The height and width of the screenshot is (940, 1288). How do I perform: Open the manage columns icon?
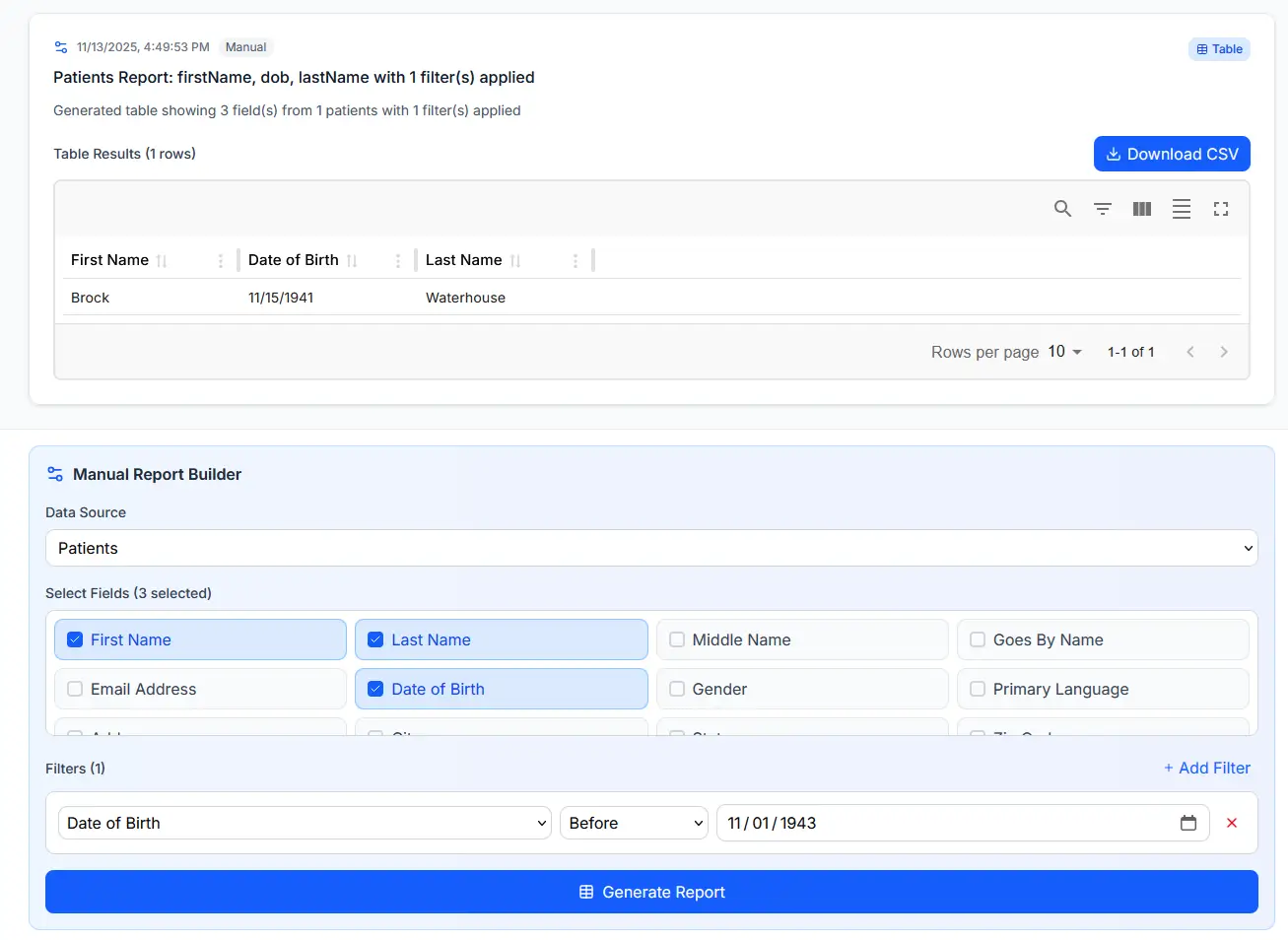(x=1141, y=208)
